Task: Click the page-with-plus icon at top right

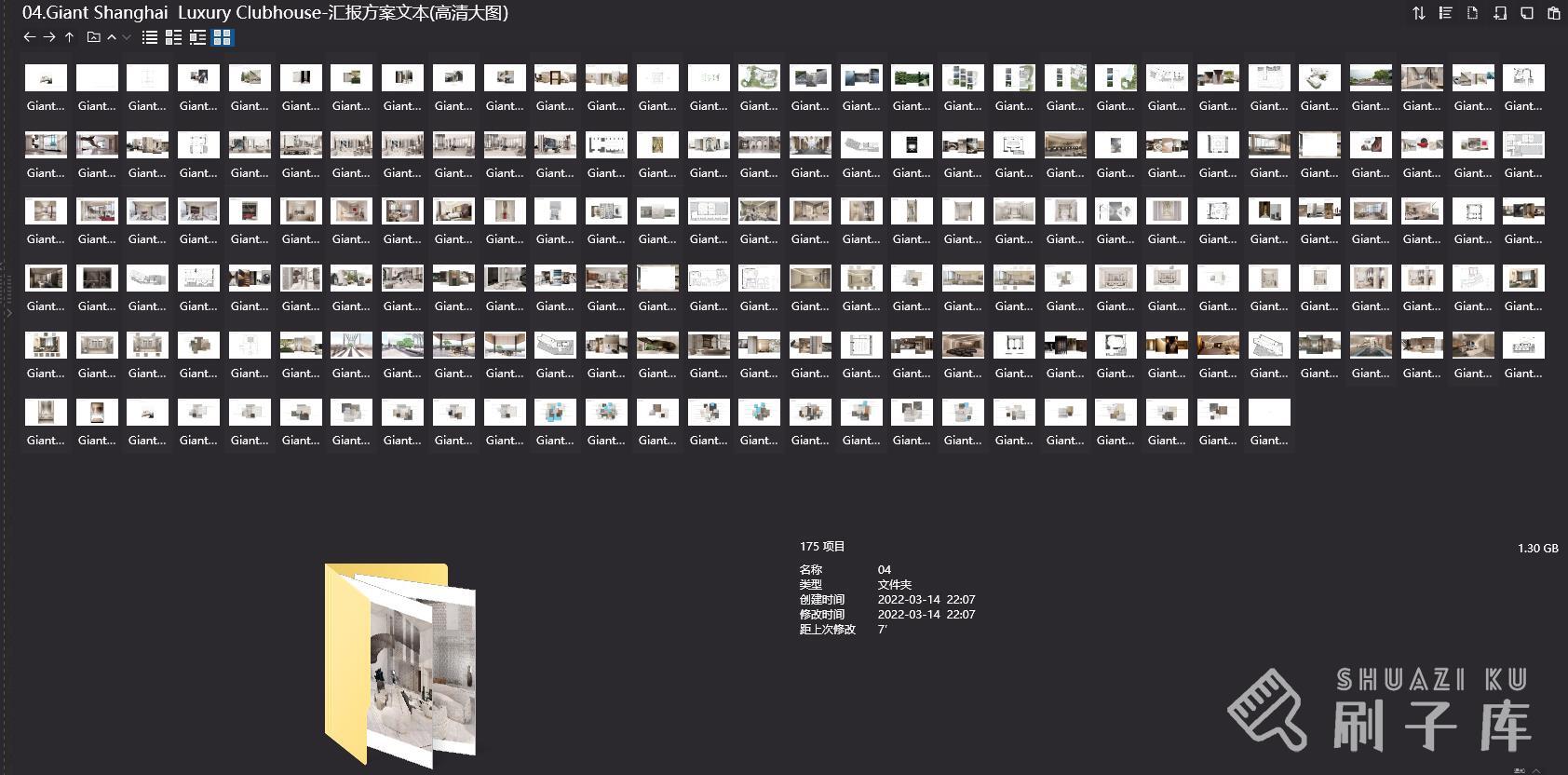Action: pyautogui.click(x=1500, y=13)
